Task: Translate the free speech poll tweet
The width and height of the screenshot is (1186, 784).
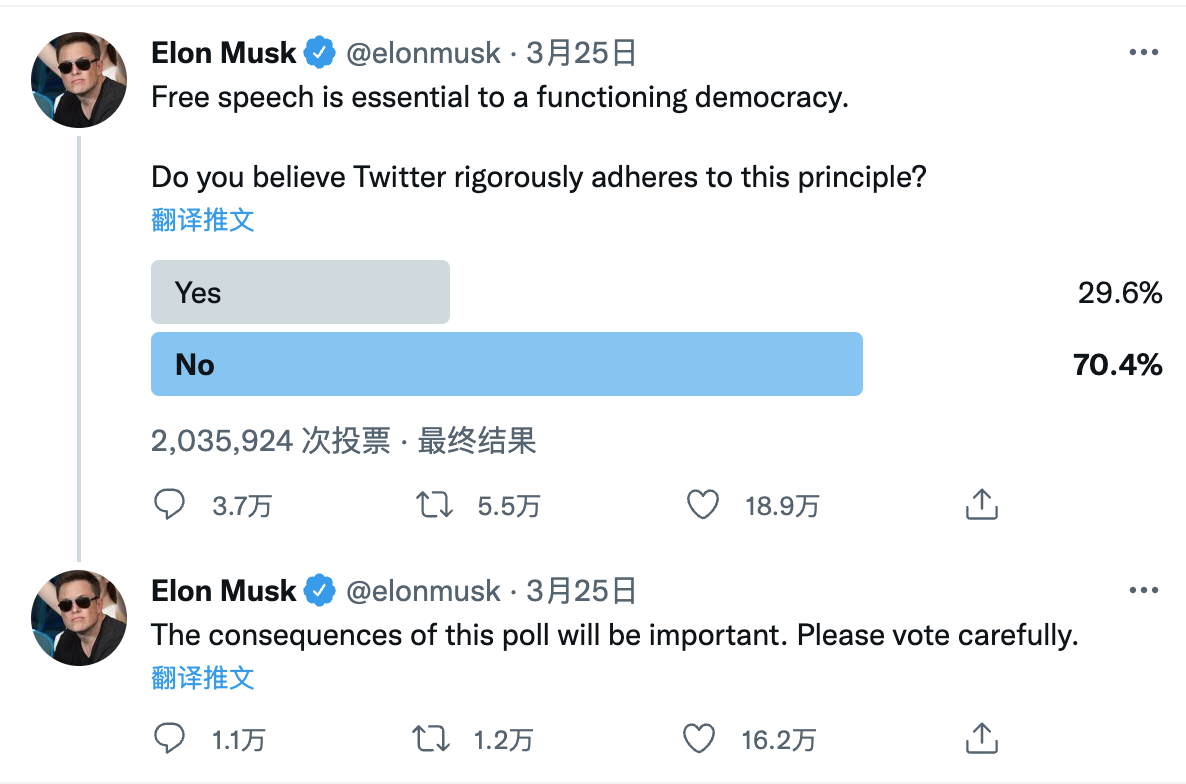Action: [x=203, y=220]
